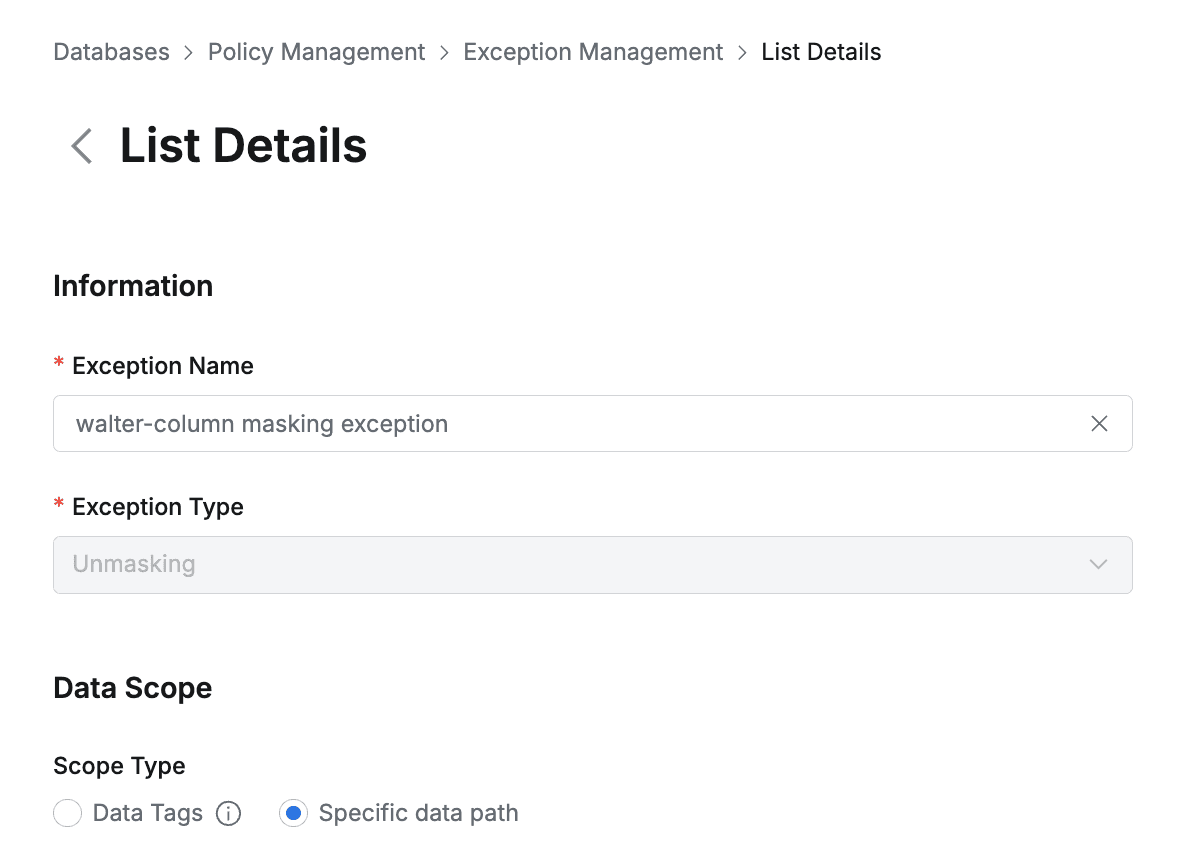
Task: Click the Exception Type field label
Action: [158, 507]
